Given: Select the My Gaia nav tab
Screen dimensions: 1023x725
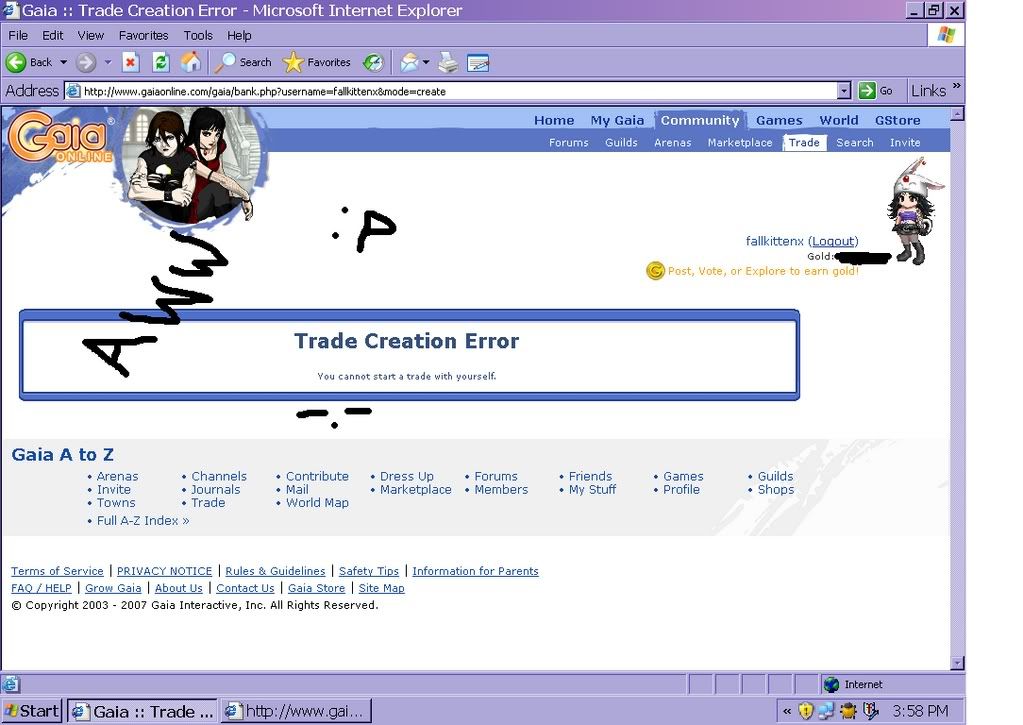Looking at the screenshot, I should pos(617,120).
